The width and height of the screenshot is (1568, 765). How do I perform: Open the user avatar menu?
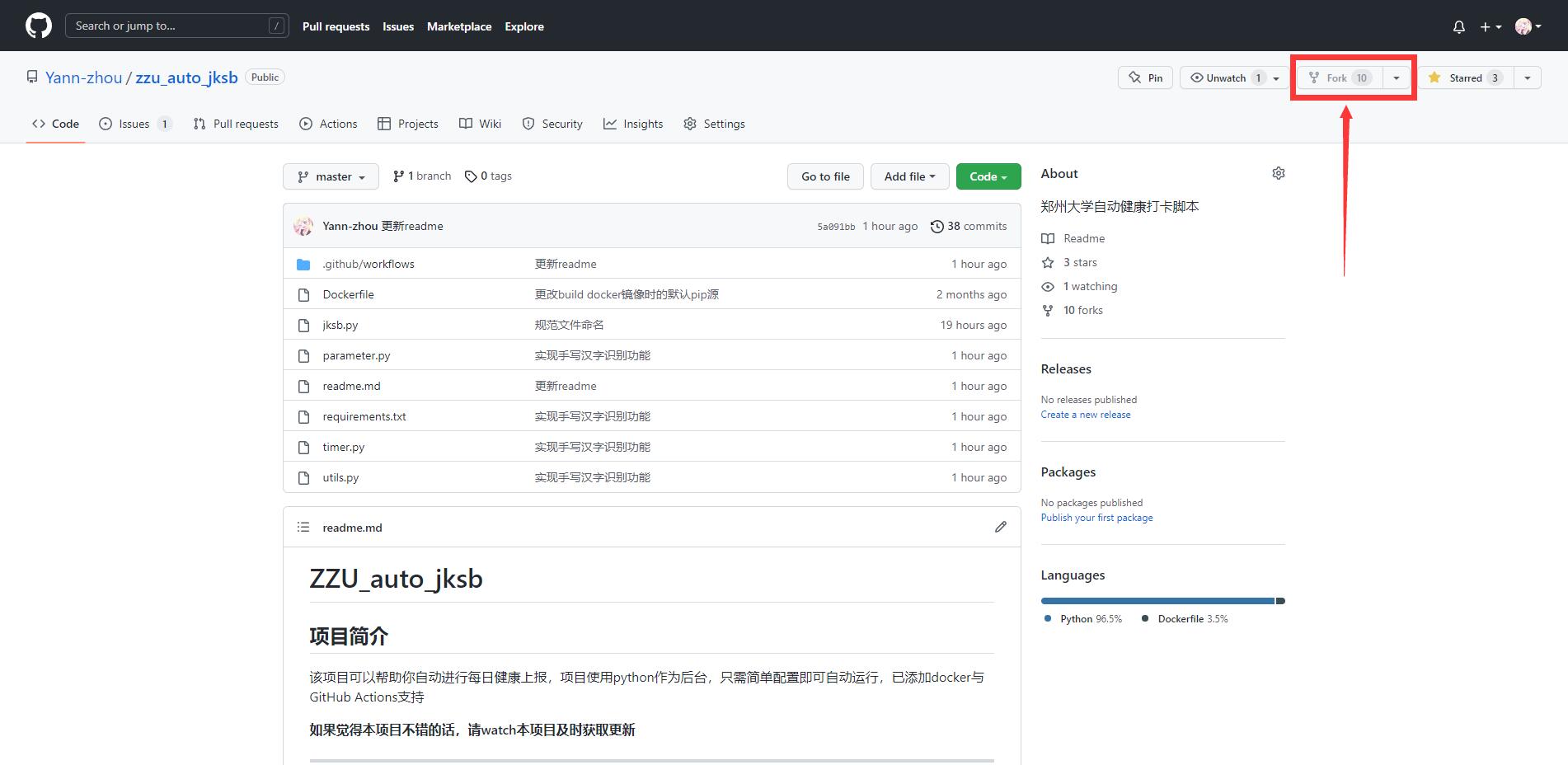pyautogui.click(x=1528, y=26)
